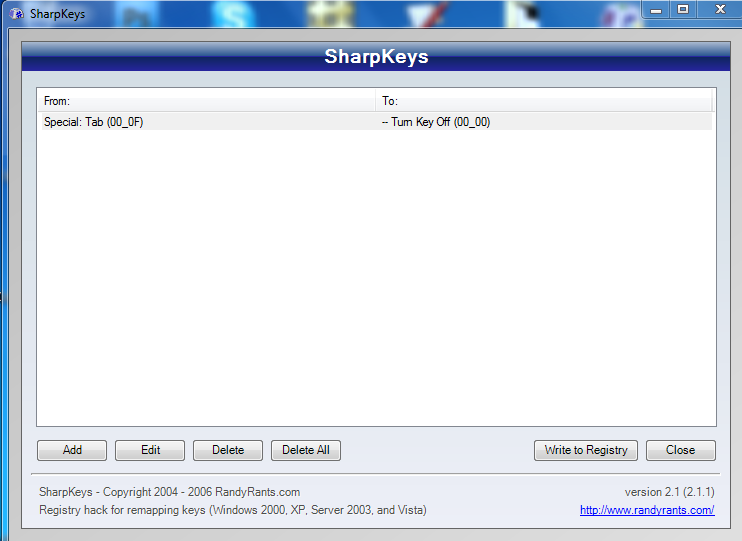
Task: Click the blue SharpKeys banner heading
Action: 376,57
